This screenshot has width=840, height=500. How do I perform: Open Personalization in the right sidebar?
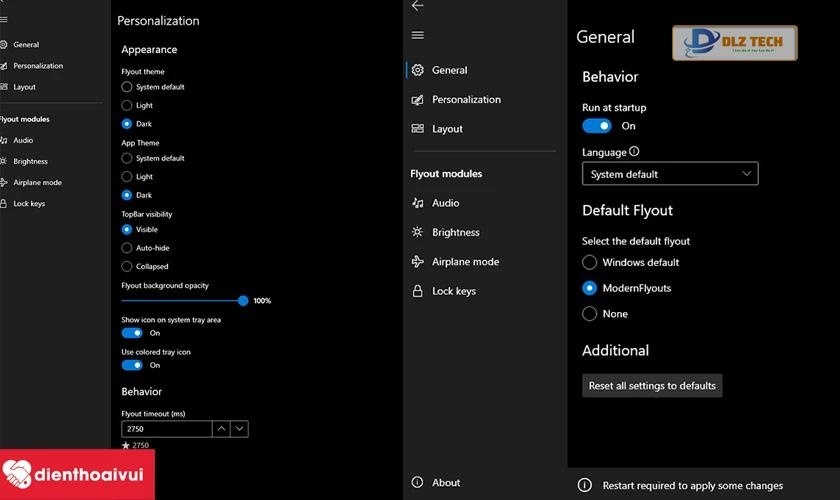pyautogui.click(x=466, y=100)
